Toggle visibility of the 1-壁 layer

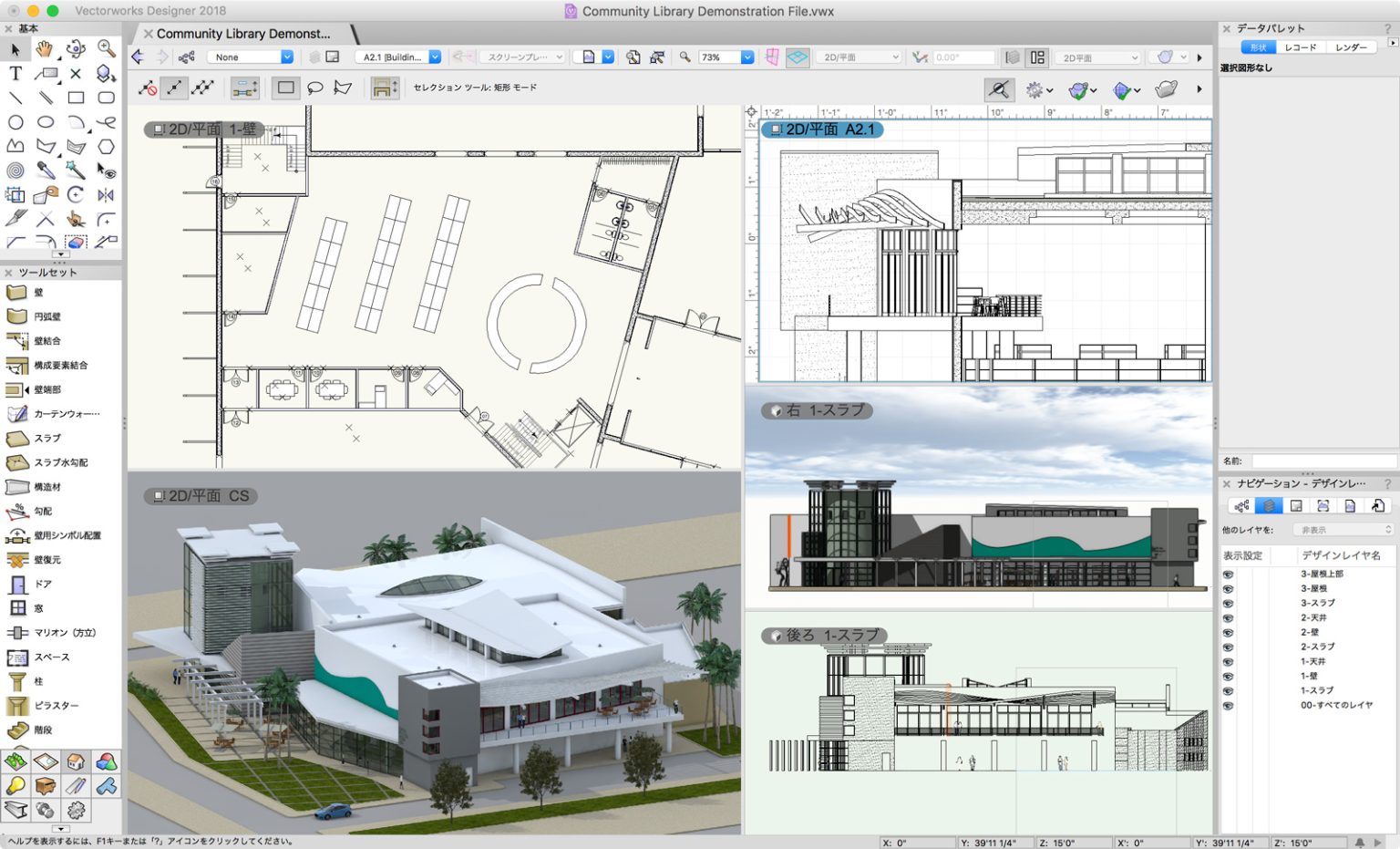(x=1229, y=676)
